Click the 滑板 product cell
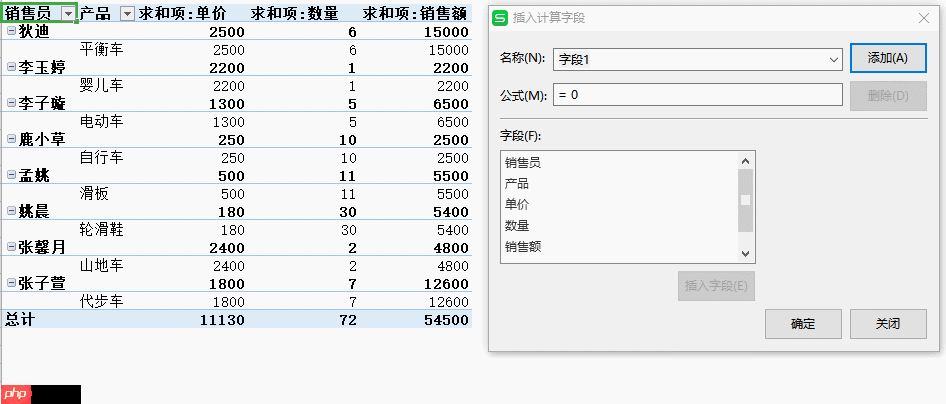946x404 pixels. [94, 194]
